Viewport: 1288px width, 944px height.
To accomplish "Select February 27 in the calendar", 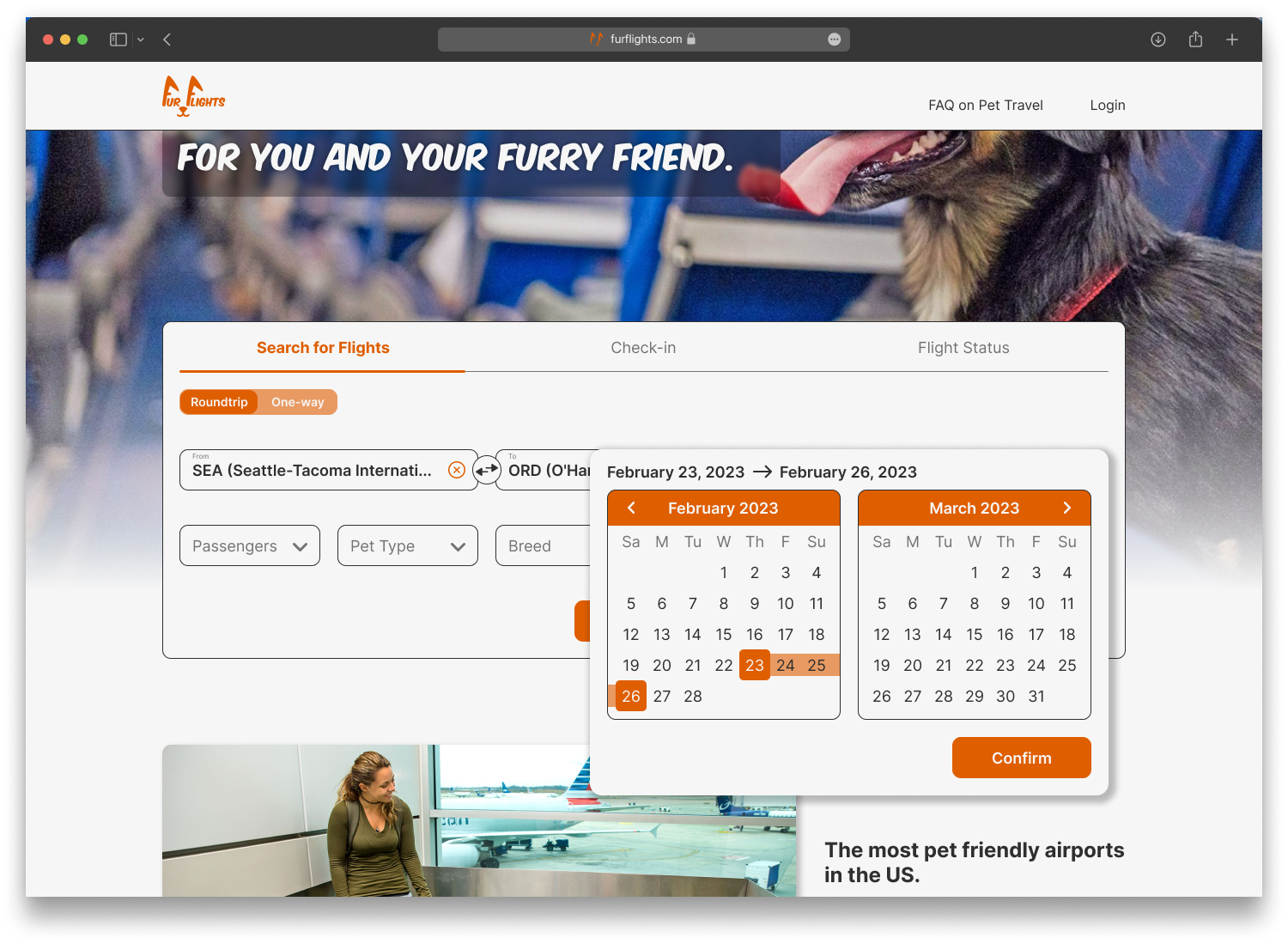I will click(662, 696).
